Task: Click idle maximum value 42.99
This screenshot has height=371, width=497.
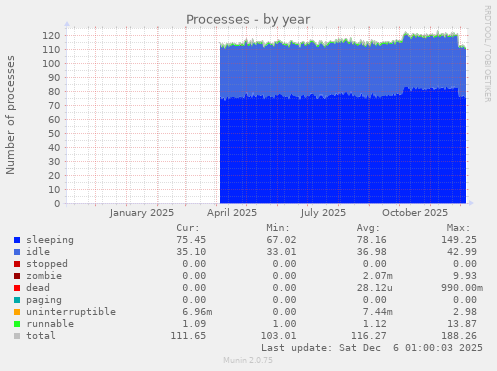Action: tap(462, 252)
